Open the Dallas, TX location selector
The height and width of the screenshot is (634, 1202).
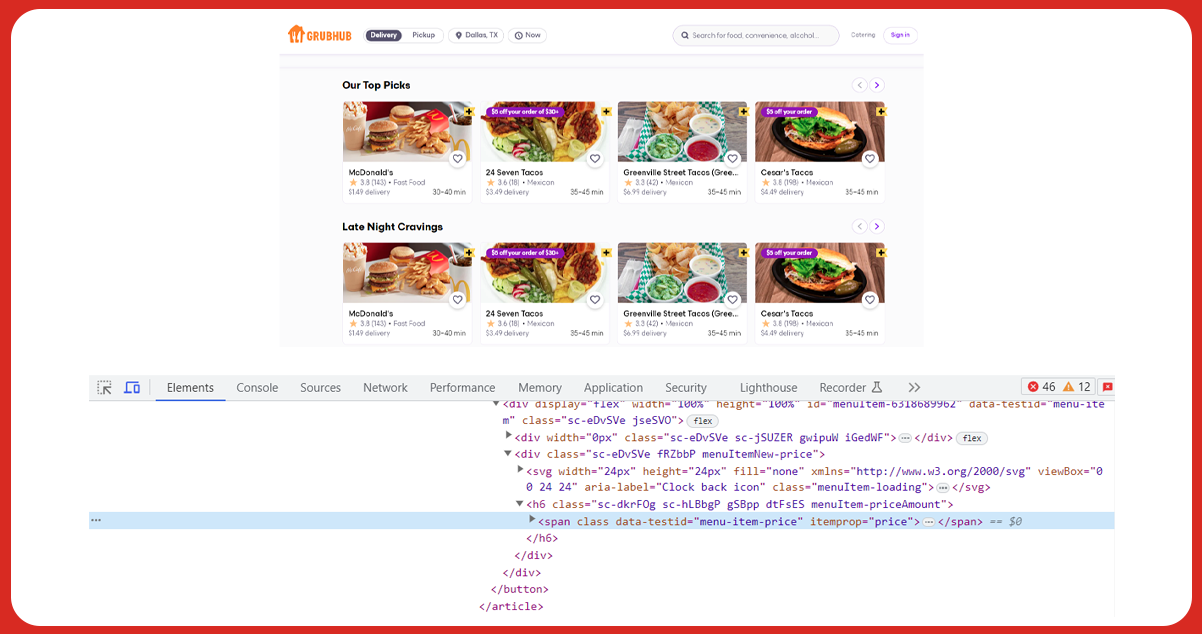tap(476, 35)
